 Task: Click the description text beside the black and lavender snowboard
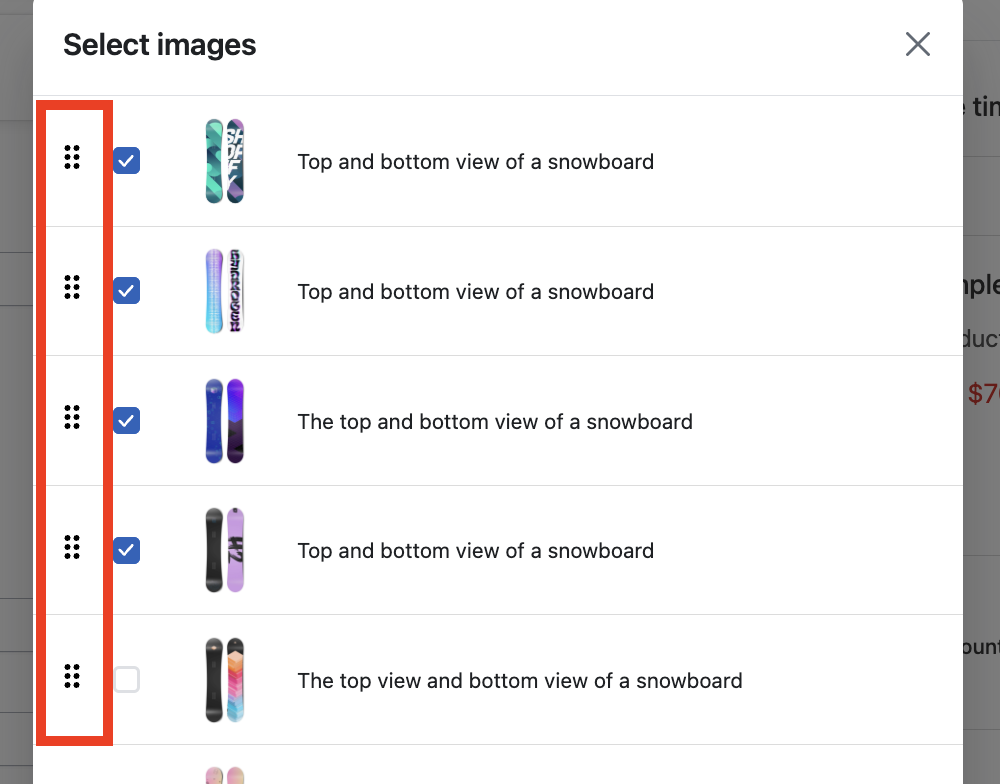476,551
